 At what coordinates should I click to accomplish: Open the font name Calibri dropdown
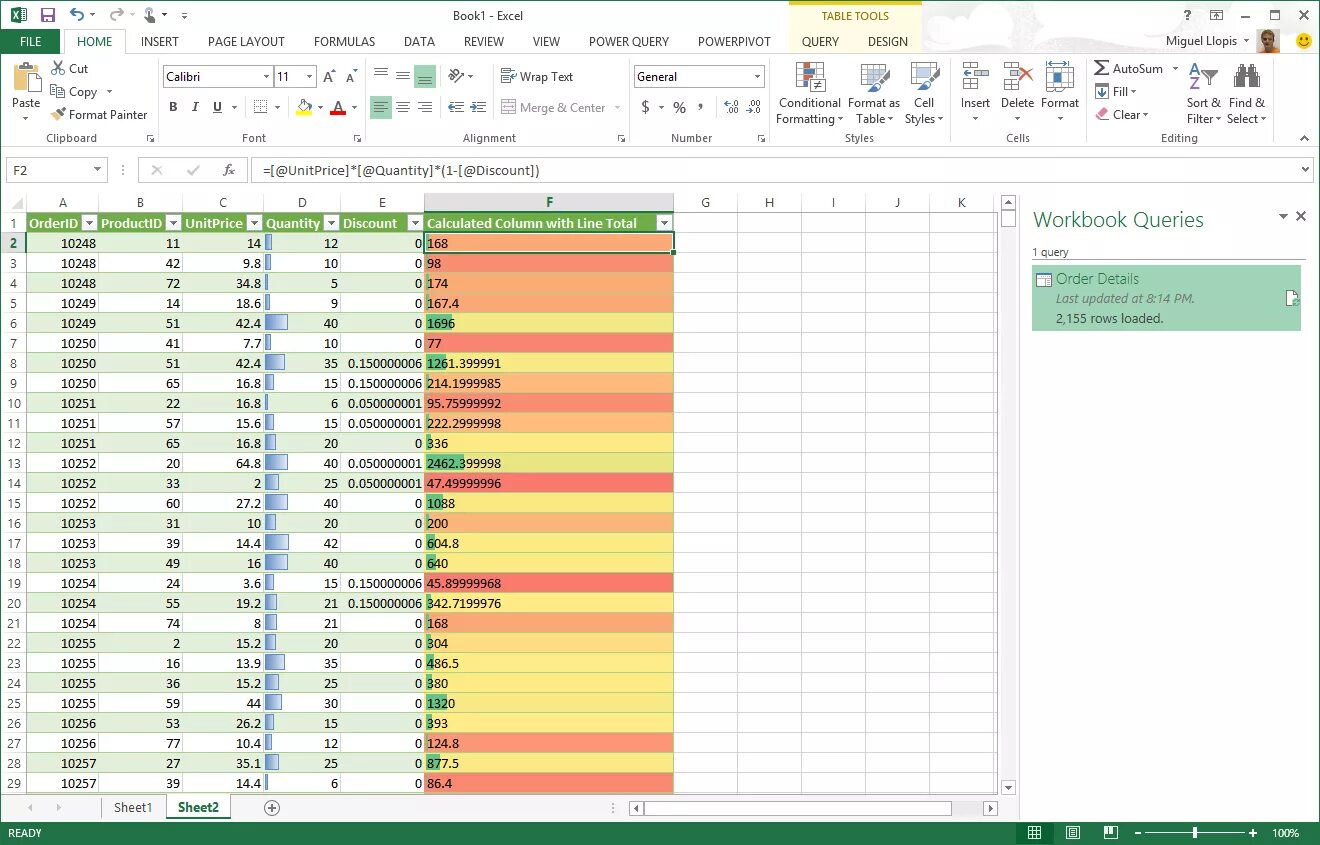(266, 76)
